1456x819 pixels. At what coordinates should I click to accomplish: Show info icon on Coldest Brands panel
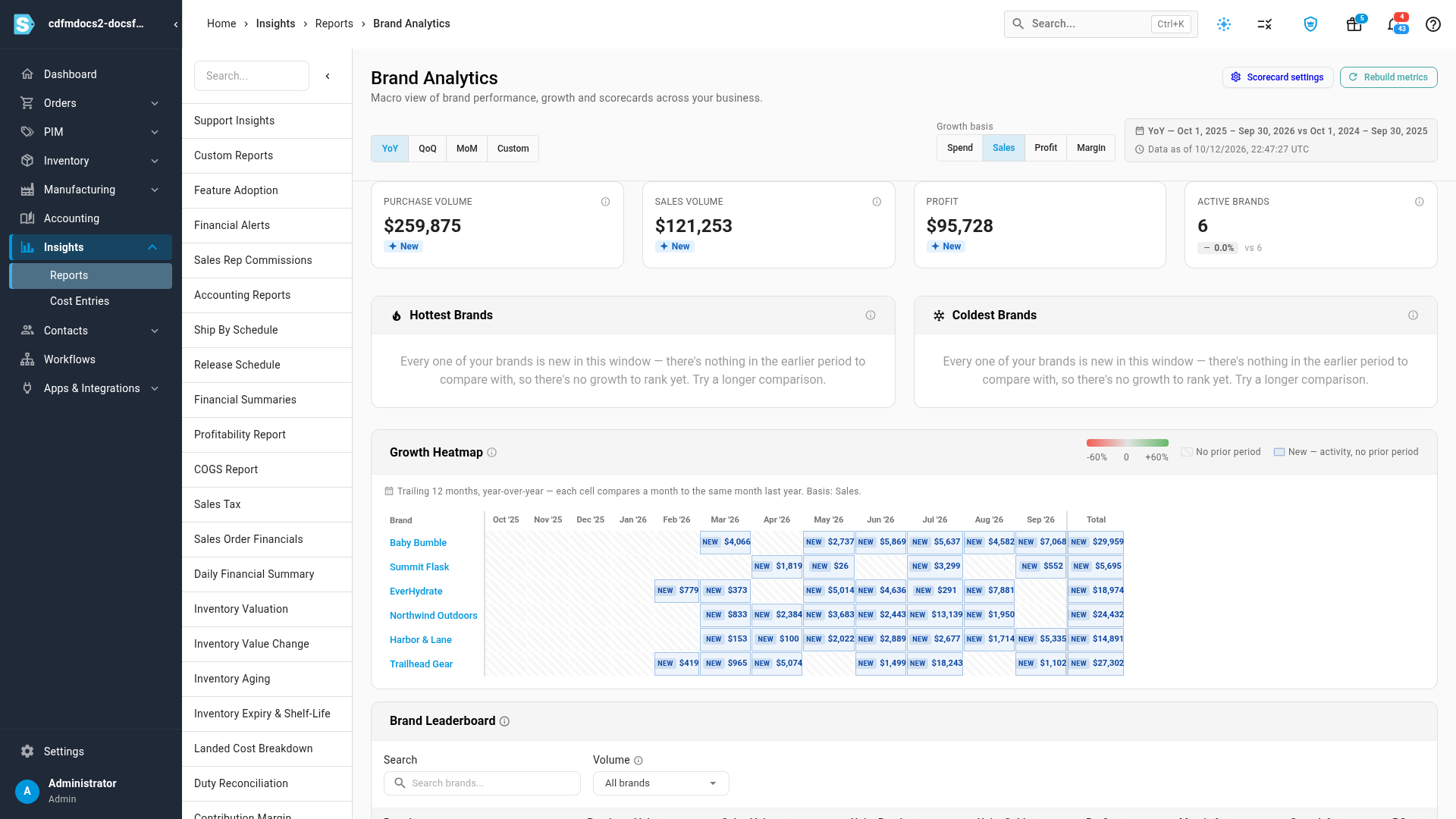pyautogui.click(x=1413, y=315)
